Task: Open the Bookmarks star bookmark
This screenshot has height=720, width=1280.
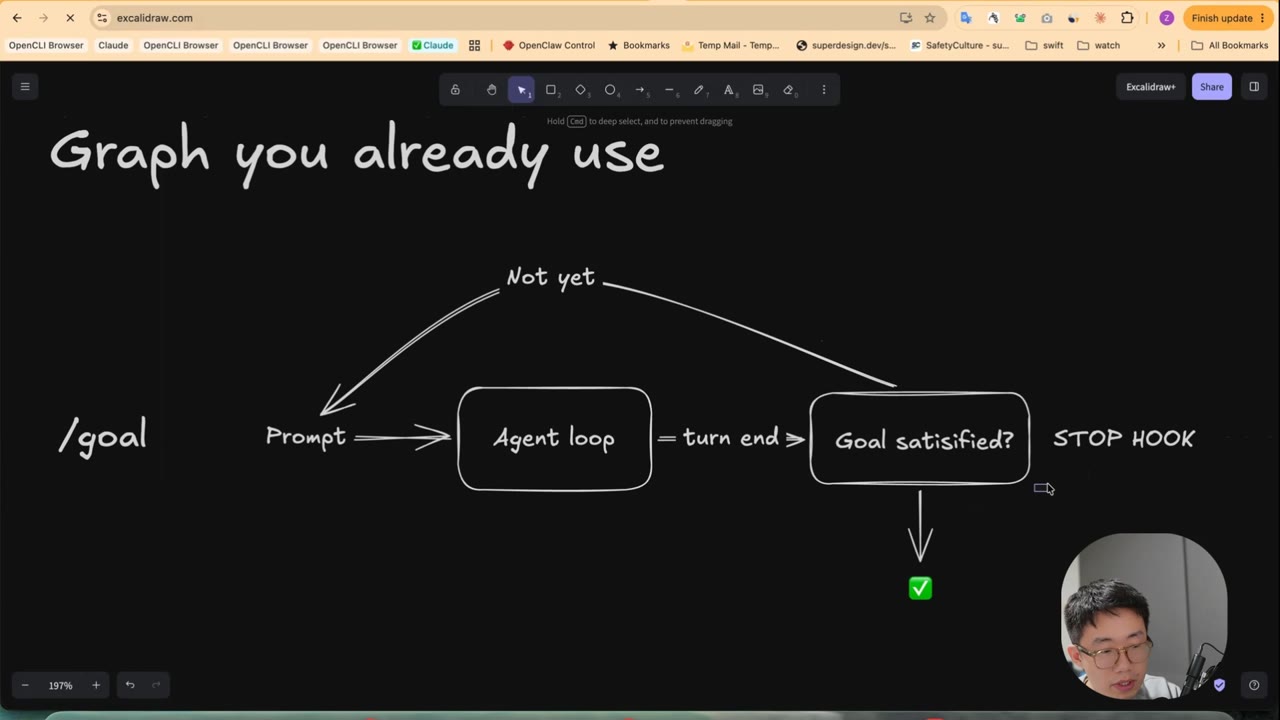Action: pyautogui.click(x=639, y=45)
